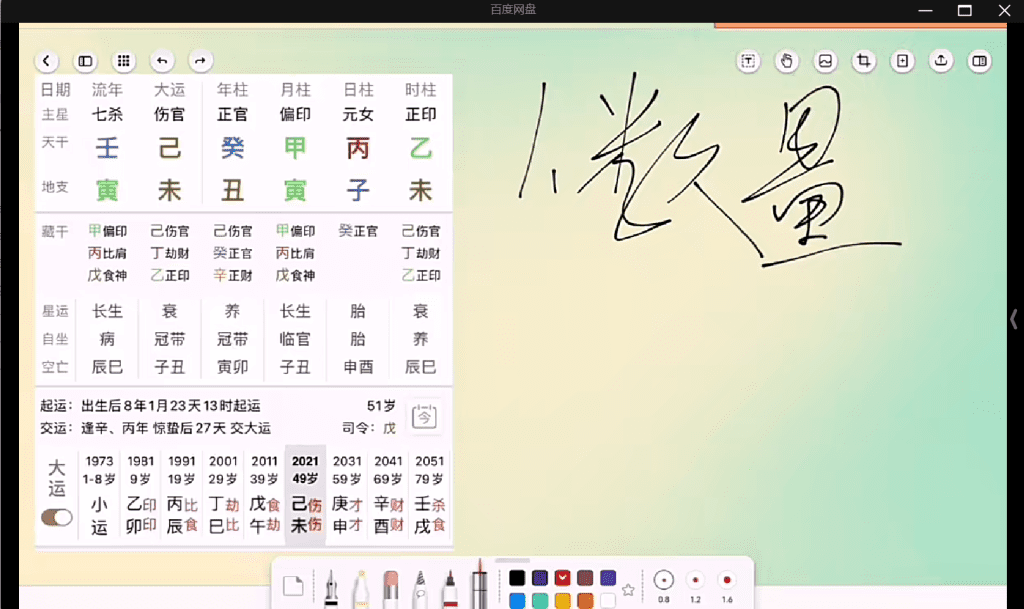The image size is (1024, 609).
Task: Toggle the 大运 switch
Action: coord(57,517)
